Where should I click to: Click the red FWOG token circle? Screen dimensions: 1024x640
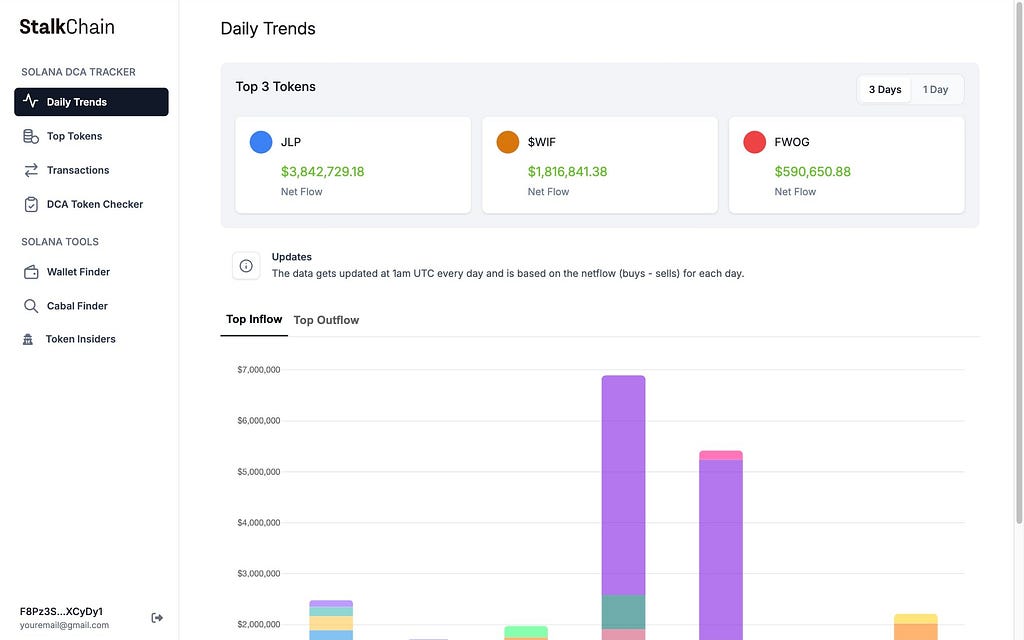tap(754, 142)
